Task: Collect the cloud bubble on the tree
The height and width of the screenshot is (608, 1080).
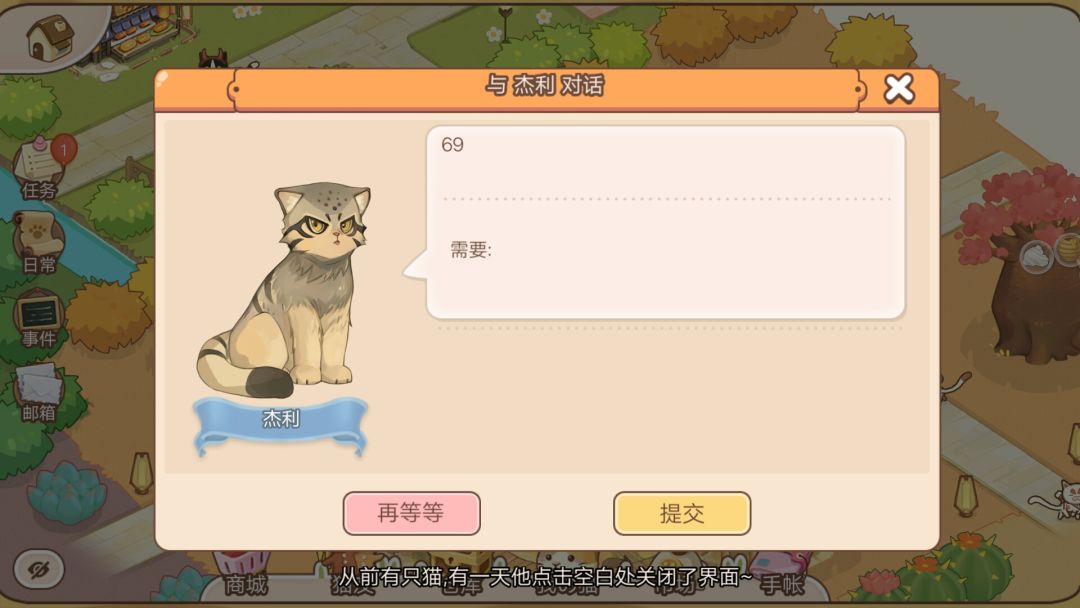Action: (x=1035, y=257)
